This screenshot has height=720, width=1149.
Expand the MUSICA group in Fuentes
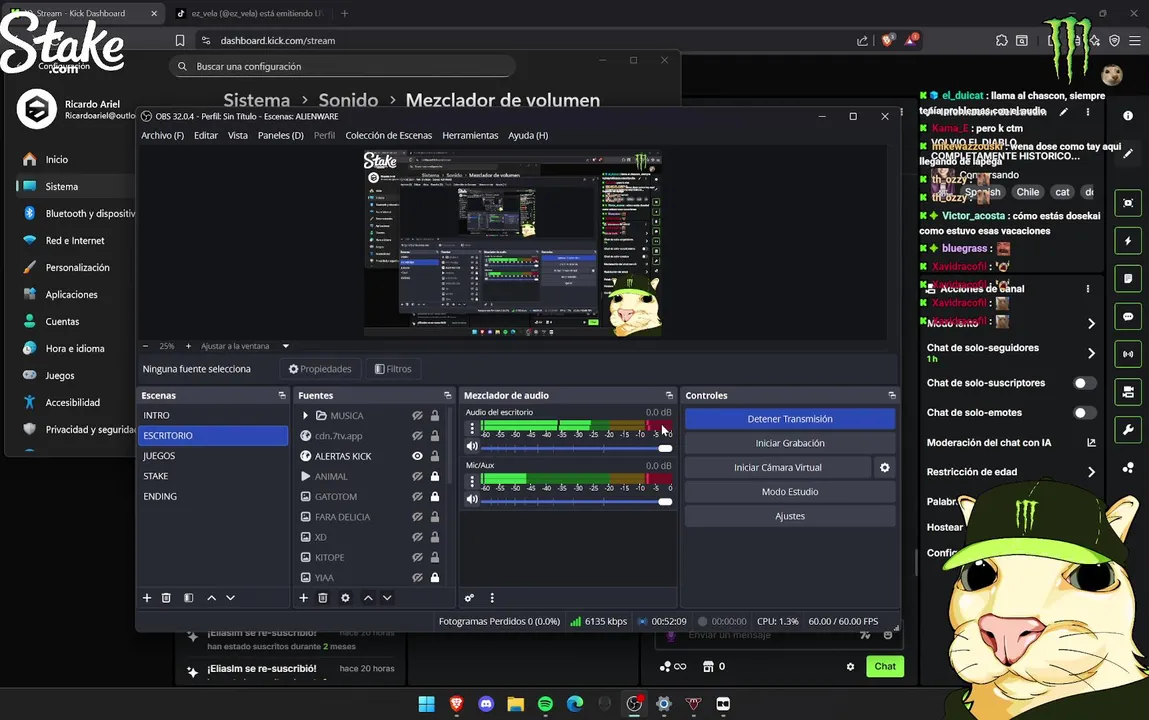tap(305, 415)
